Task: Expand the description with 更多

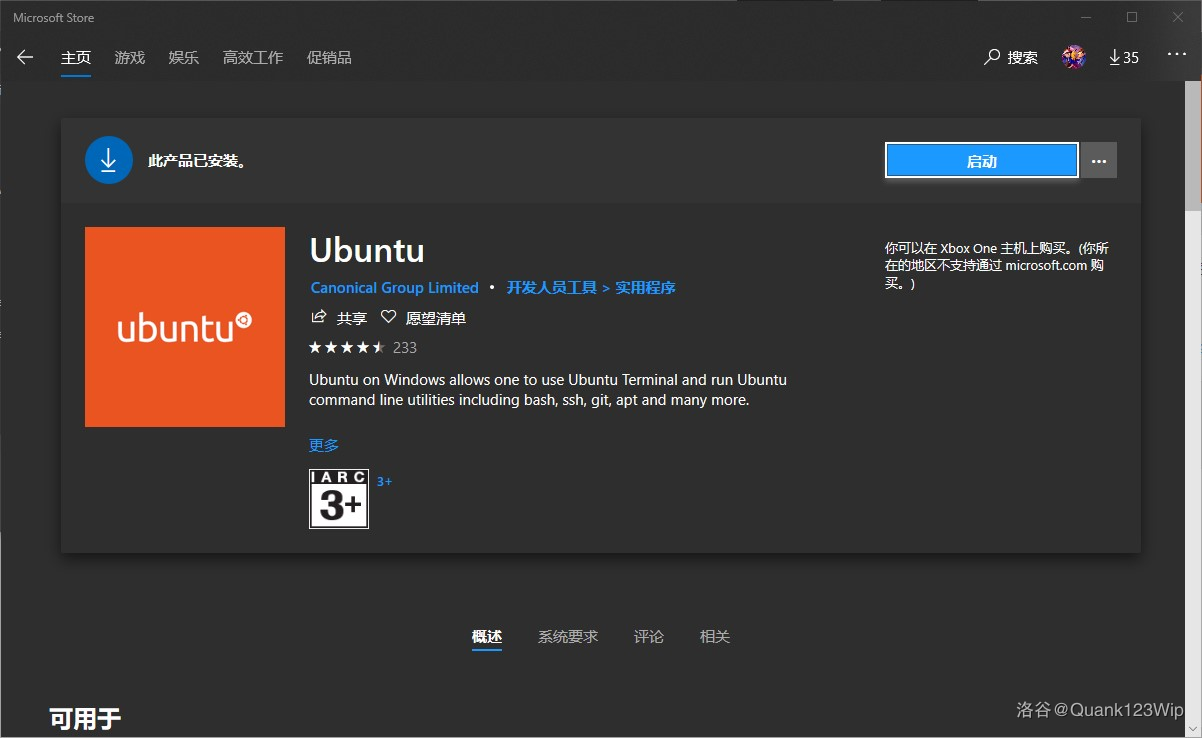Action: [323, 445]
